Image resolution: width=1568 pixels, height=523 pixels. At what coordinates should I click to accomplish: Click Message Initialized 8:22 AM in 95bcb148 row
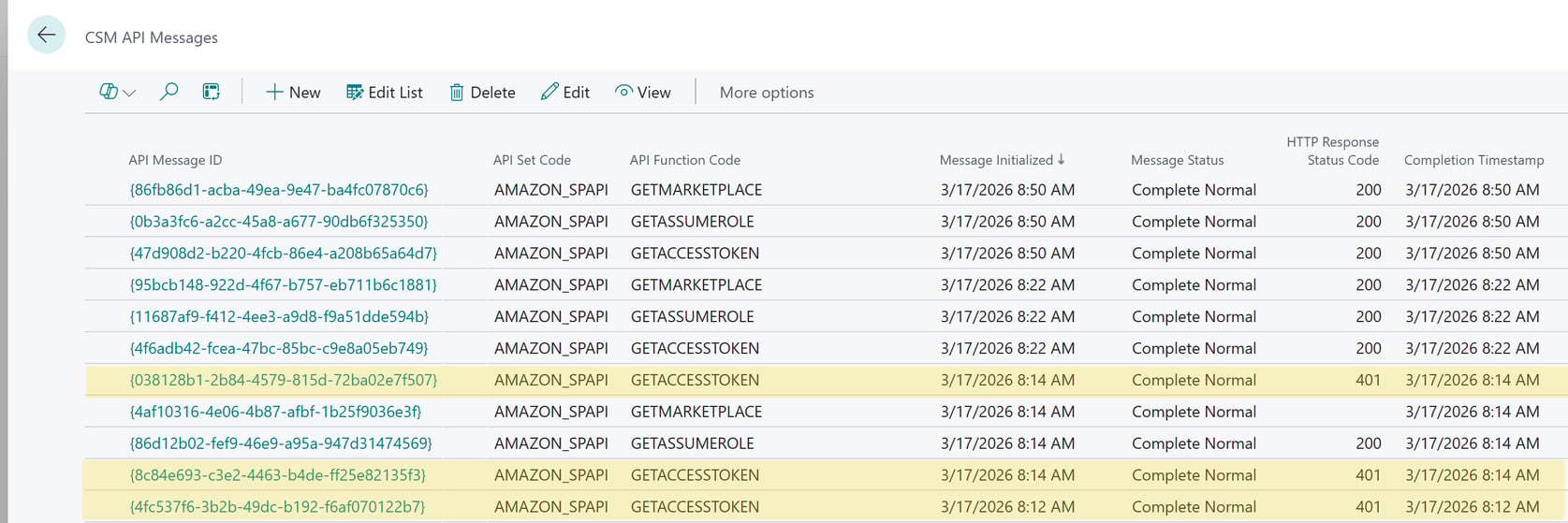1007,285
